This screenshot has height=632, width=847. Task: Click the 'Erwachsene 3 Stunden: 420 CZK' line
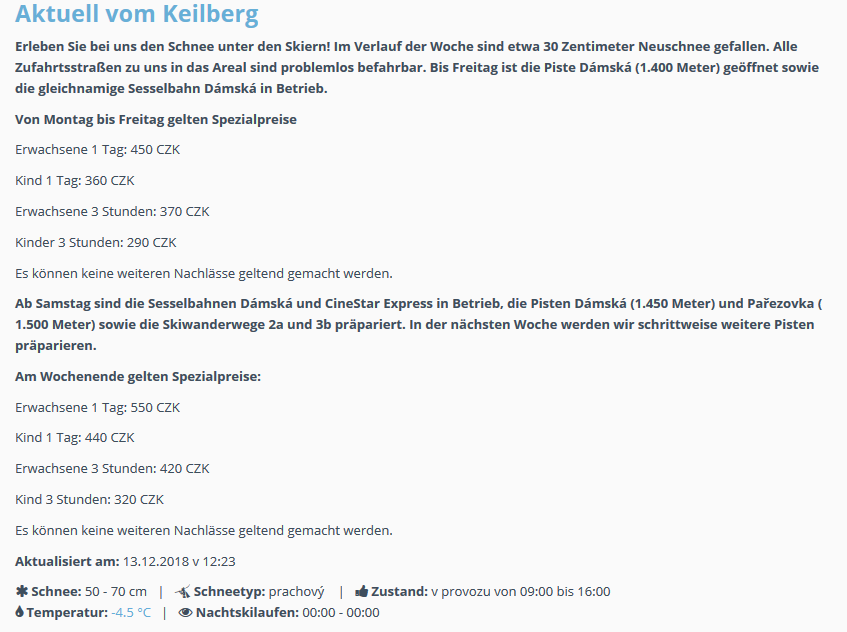(112, 468)
